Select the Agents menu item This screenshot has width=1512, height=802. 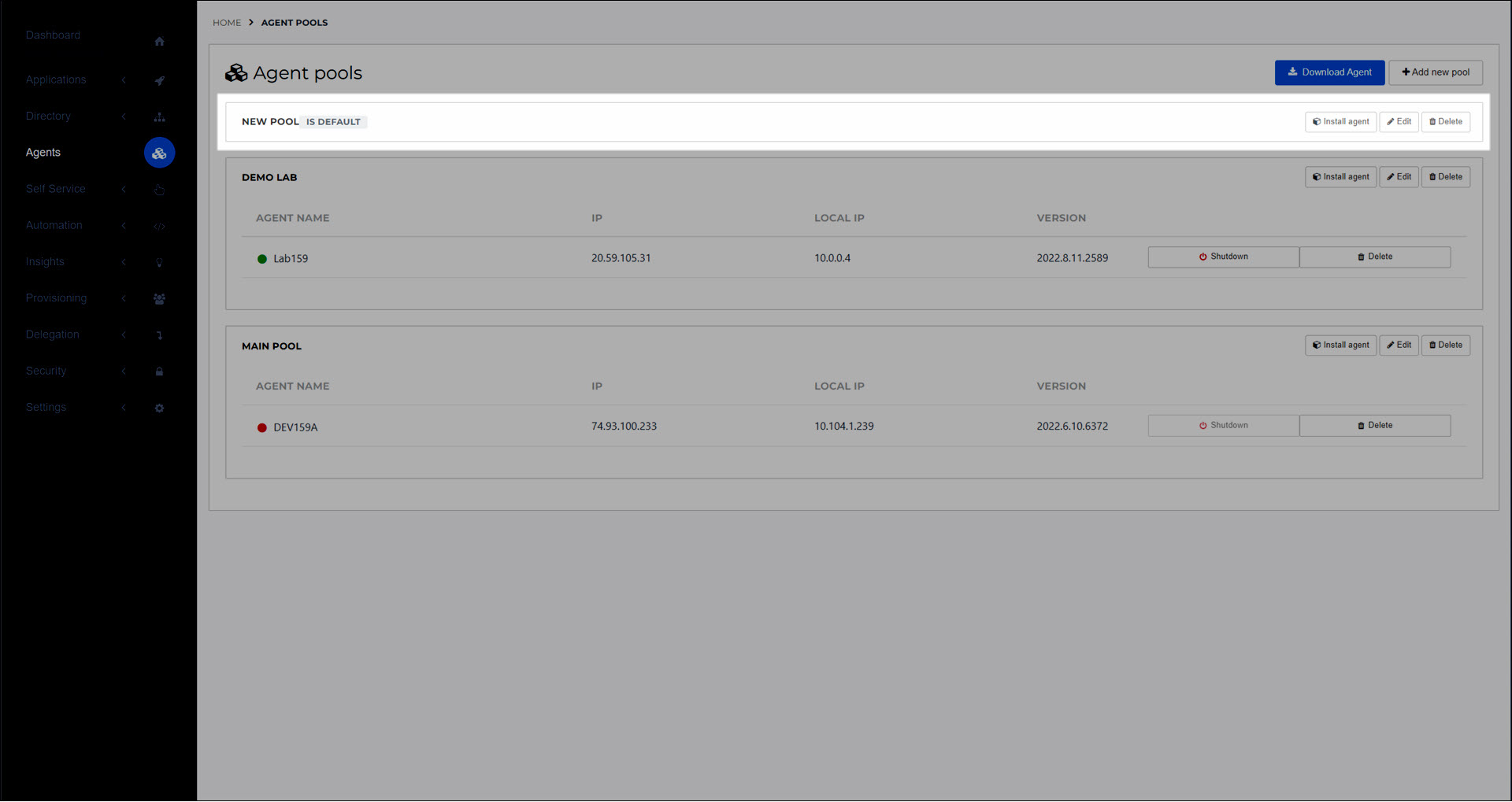[43, 153]
